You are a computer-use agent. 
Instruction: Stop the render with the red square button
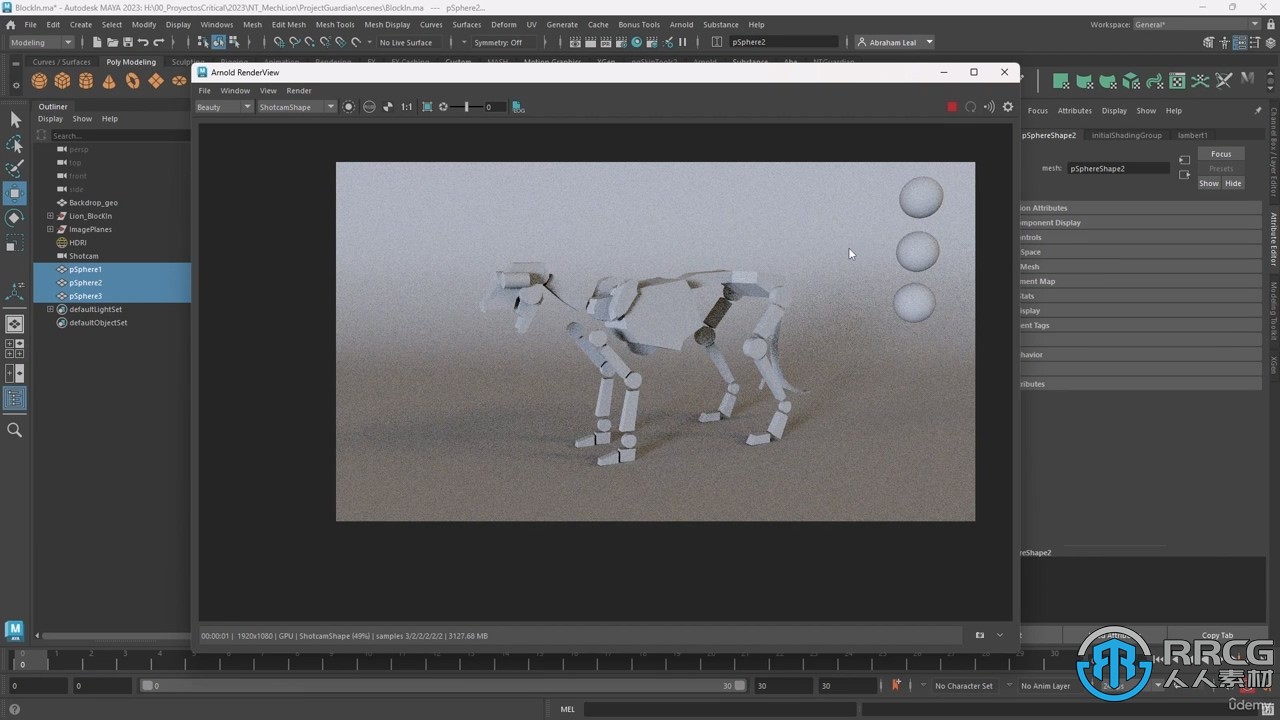952,107
